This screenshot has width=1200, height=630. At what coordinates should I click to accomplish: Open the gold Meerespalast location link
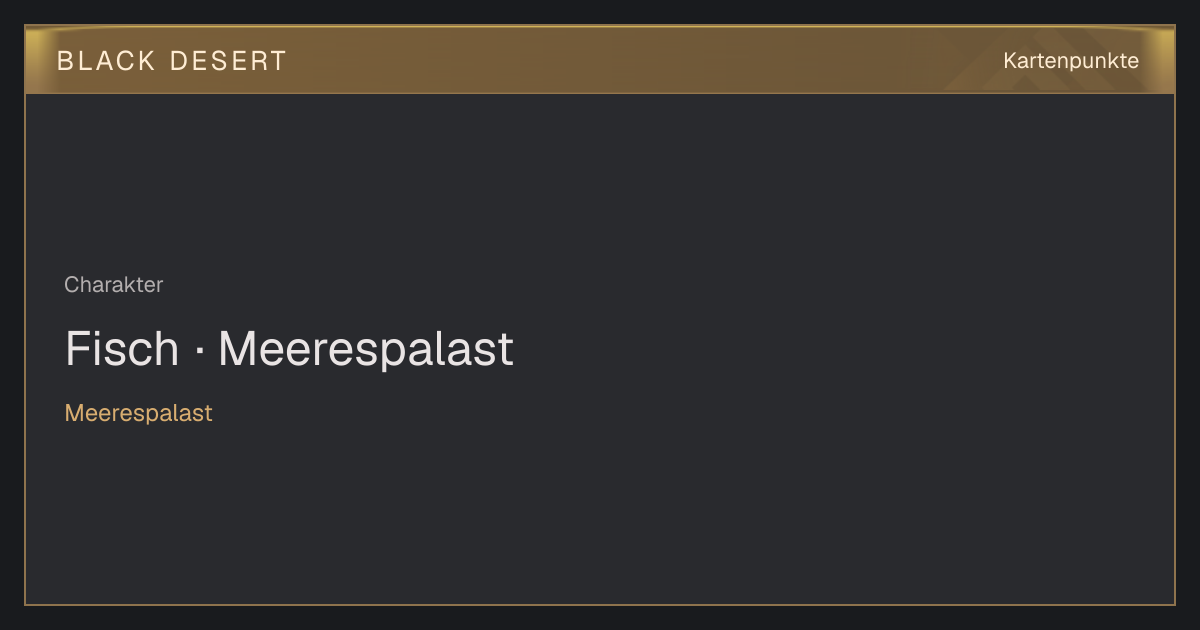pos(138,413)
